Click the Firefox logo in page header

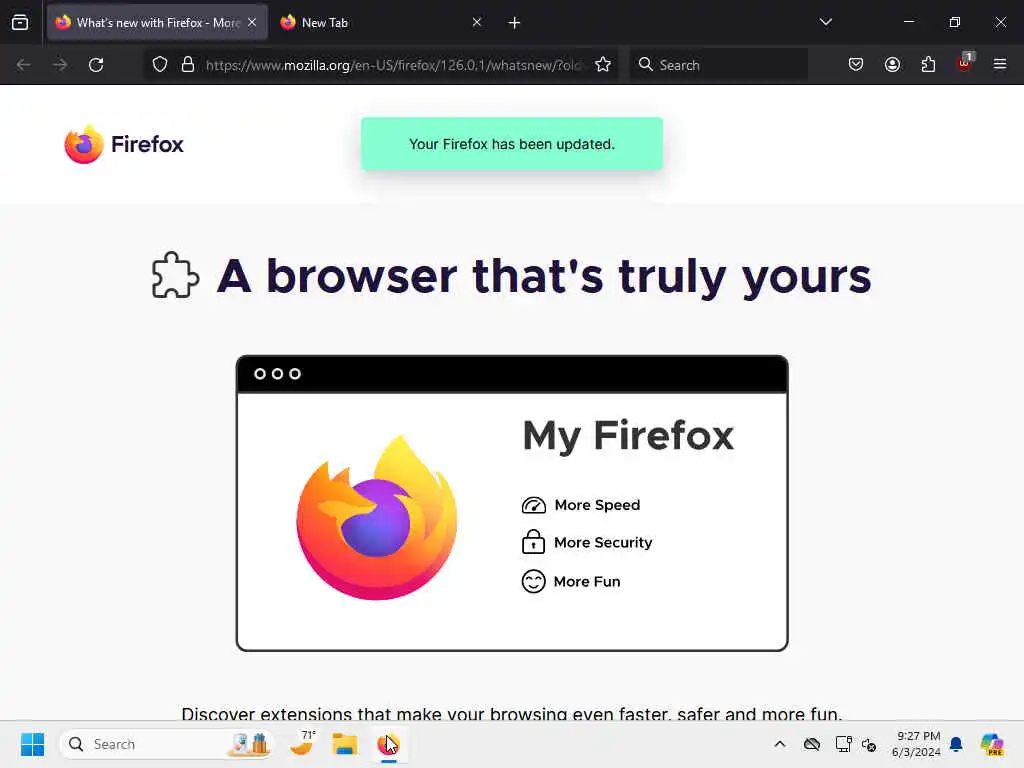point(124,144)
